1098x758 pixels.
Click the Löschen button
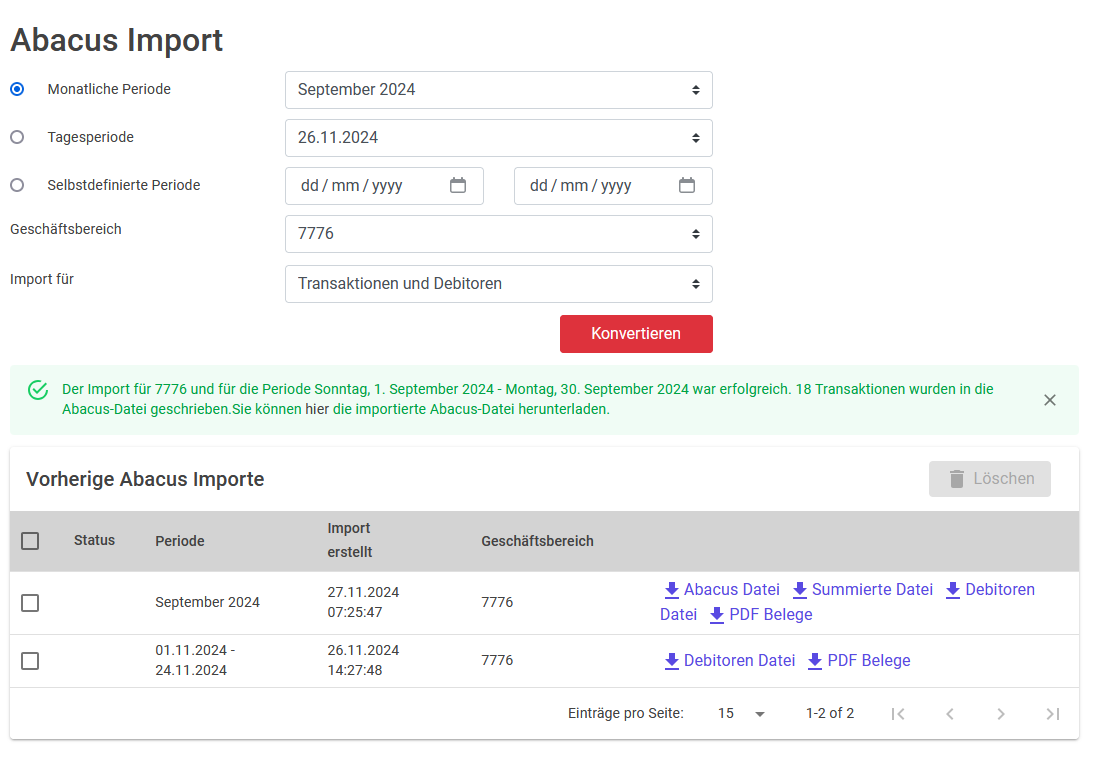989,479
